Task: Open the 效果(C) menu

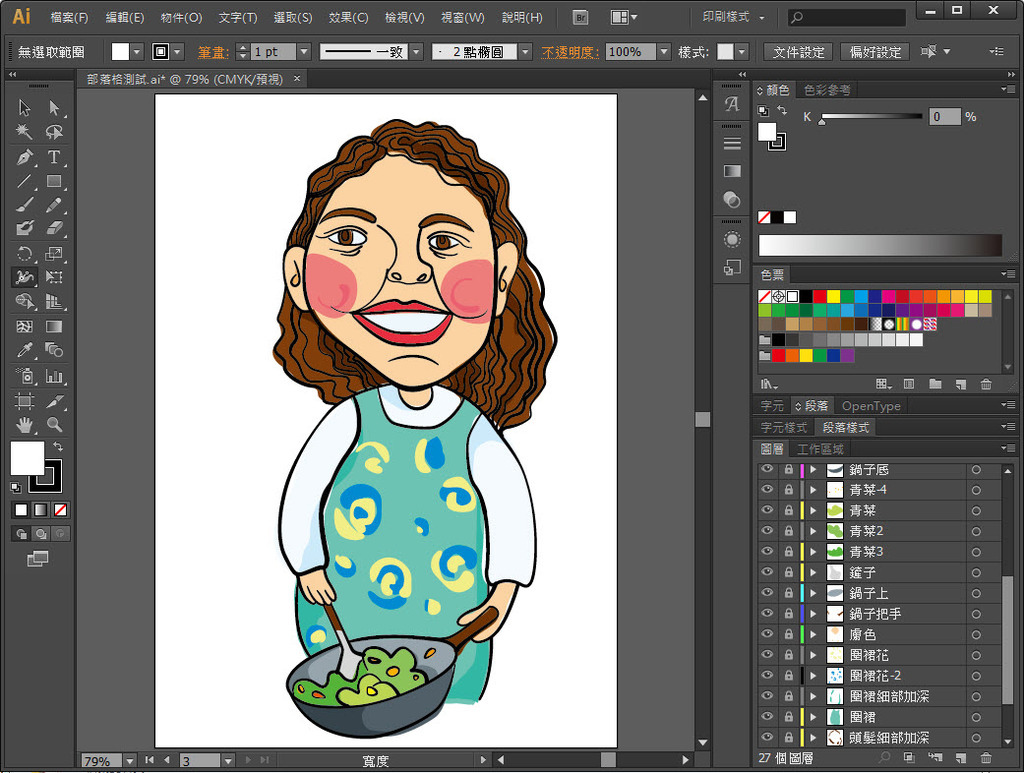Action: point(348,18)
